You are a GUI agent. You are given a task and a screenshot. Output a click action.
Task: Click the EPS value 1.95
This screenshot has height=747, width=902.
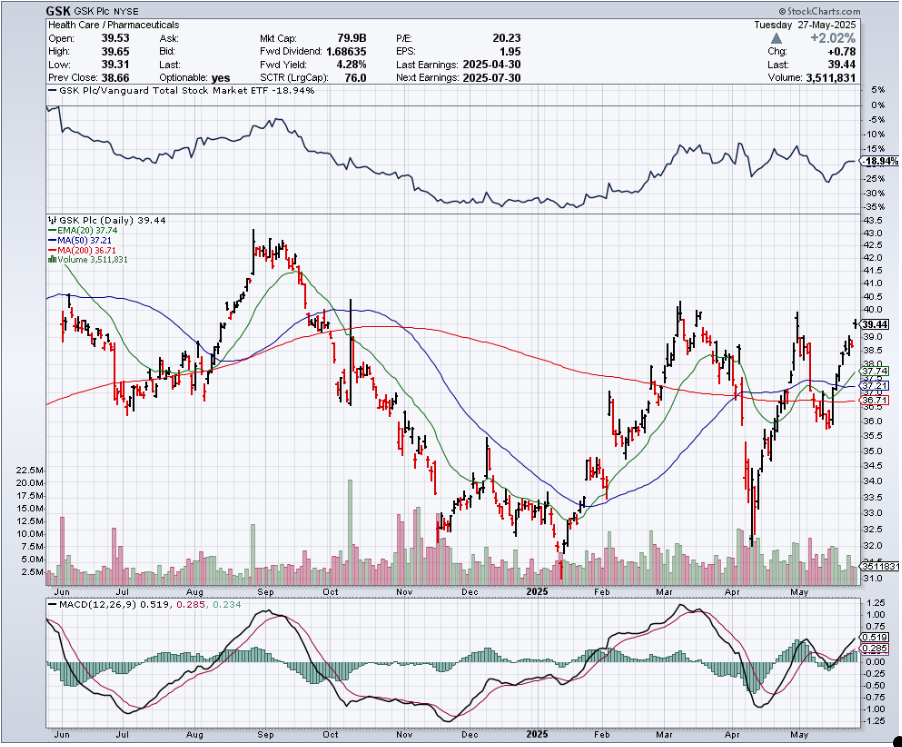click(x=510, y=52)
